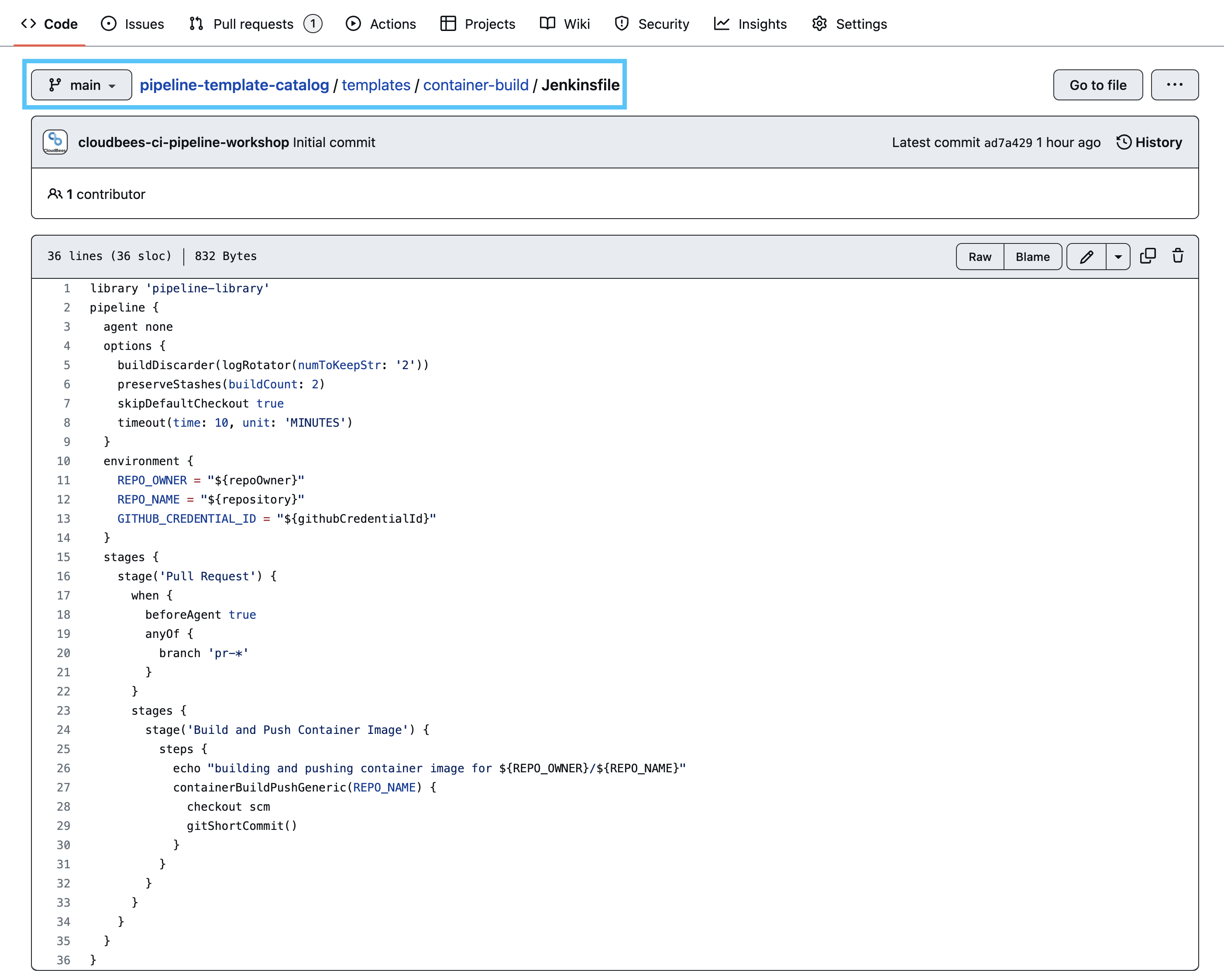
Task: Expand the edit options dropdown arrow
Action: tap(1118, 257)
